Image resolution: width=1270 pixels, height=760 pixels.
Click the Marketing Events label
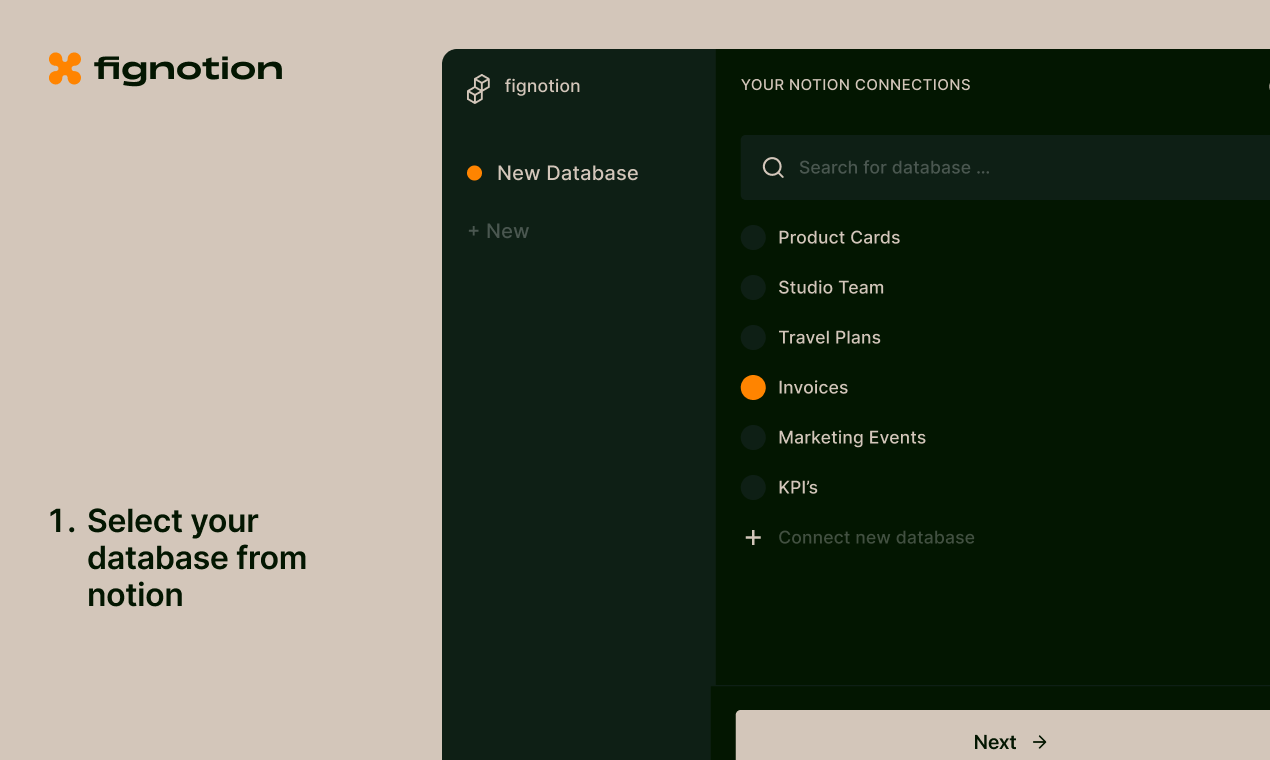point(852,438)
